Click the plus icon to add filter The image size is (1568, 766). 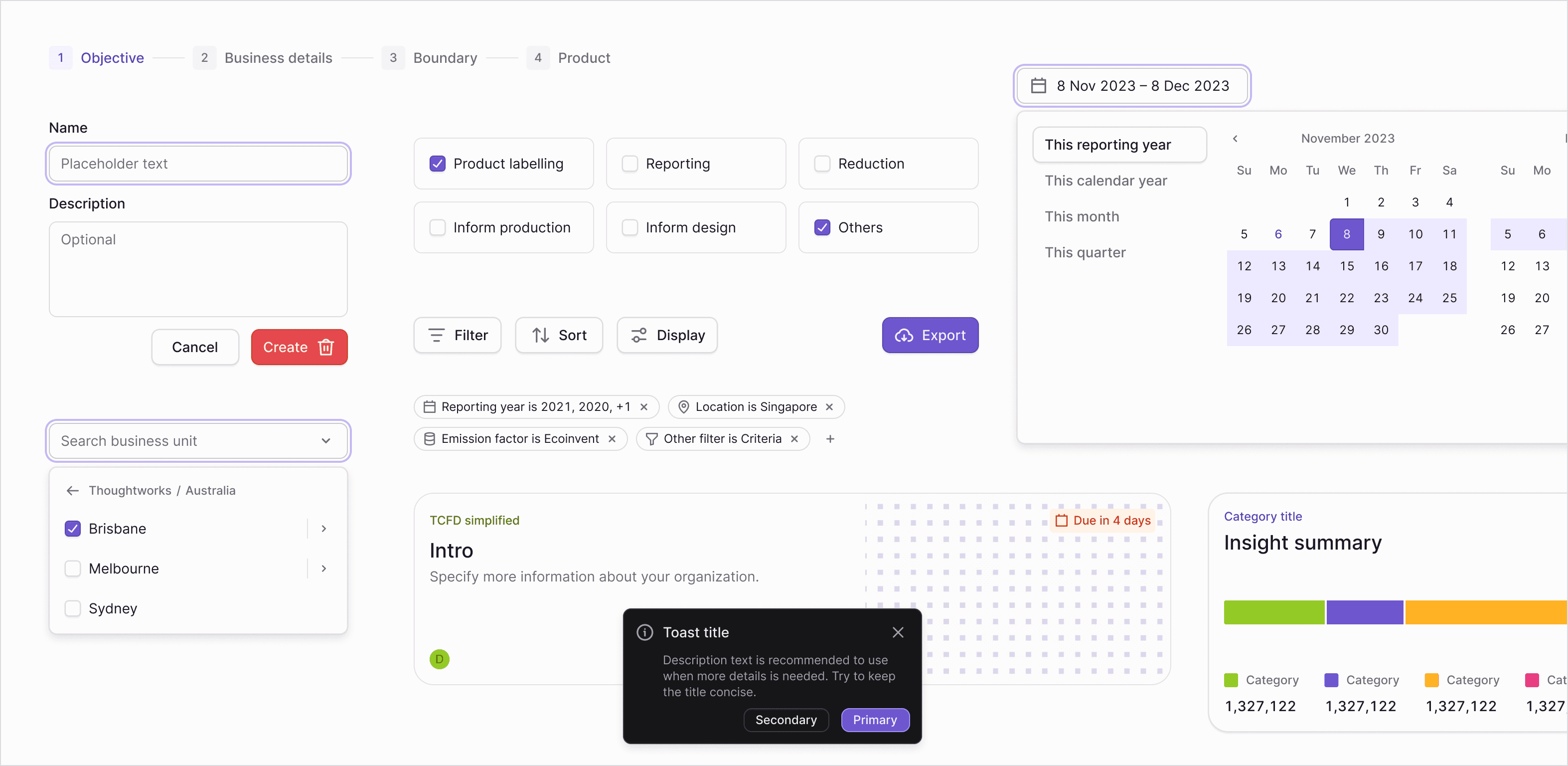[x=830, y=438]
